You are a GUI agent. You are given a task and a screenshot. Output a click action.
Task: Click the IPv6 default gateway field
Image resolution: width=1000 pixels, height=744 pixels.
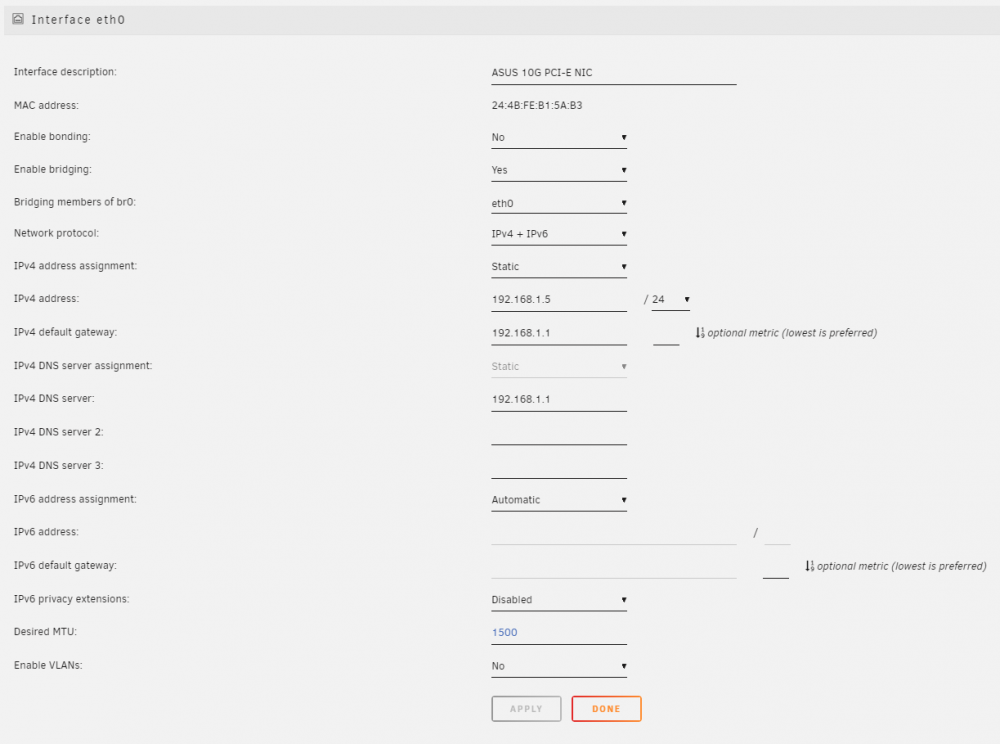pyautogui.click(x=614, y=566)
